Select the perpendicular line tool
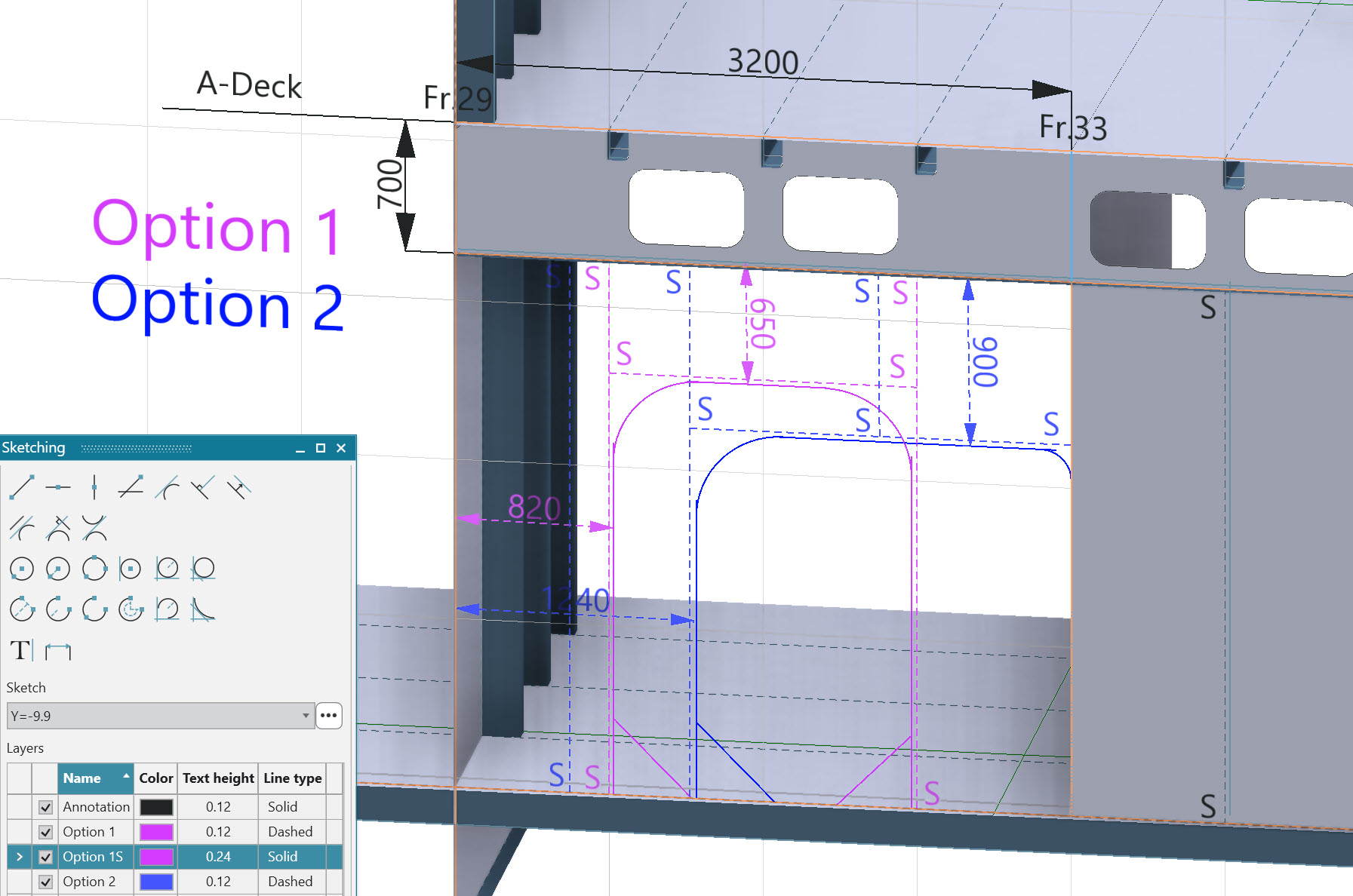 pyautogui.click(x=201, y=488)
